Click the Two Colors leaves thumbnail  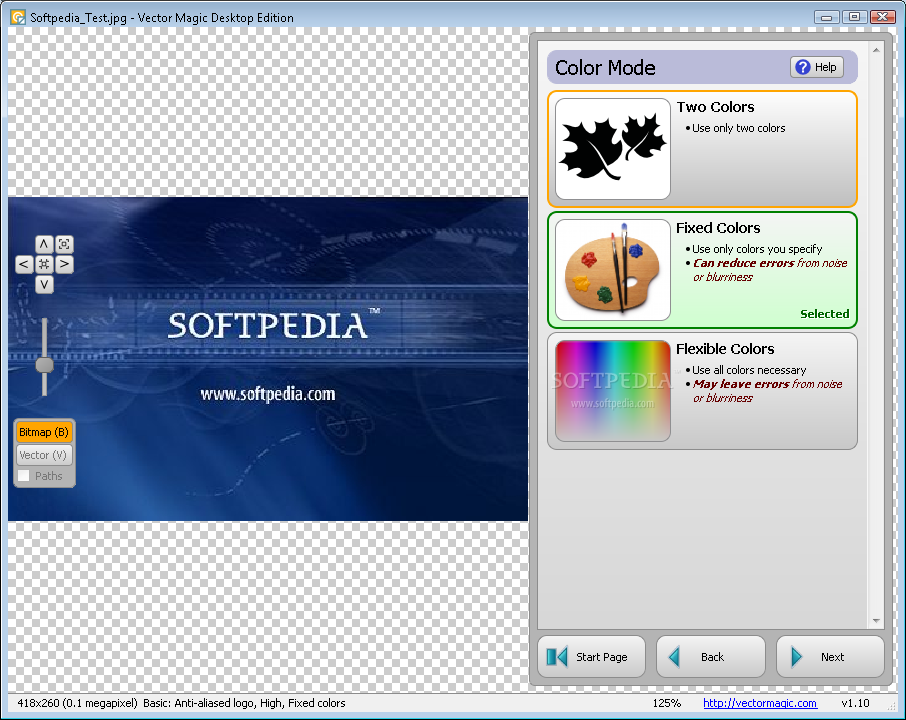pos(612,149)
